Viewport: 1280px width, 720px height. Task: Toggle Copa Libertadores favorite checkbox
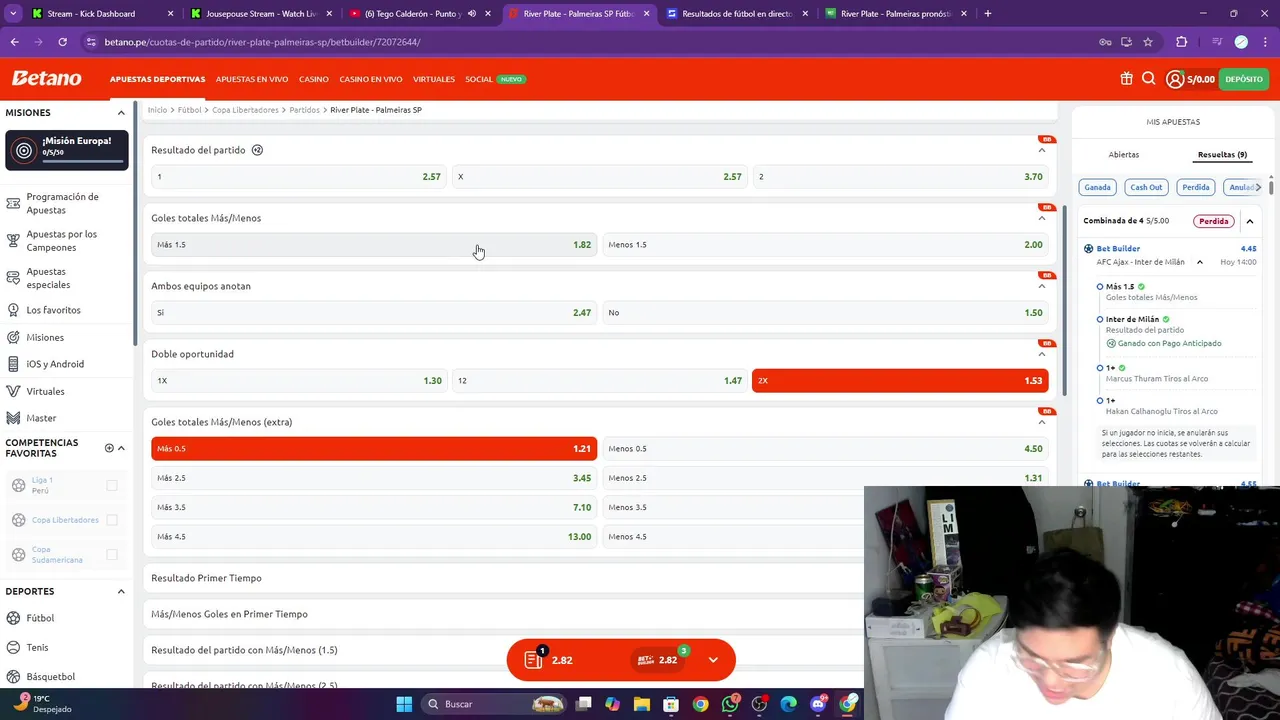(x=112, y=520)
